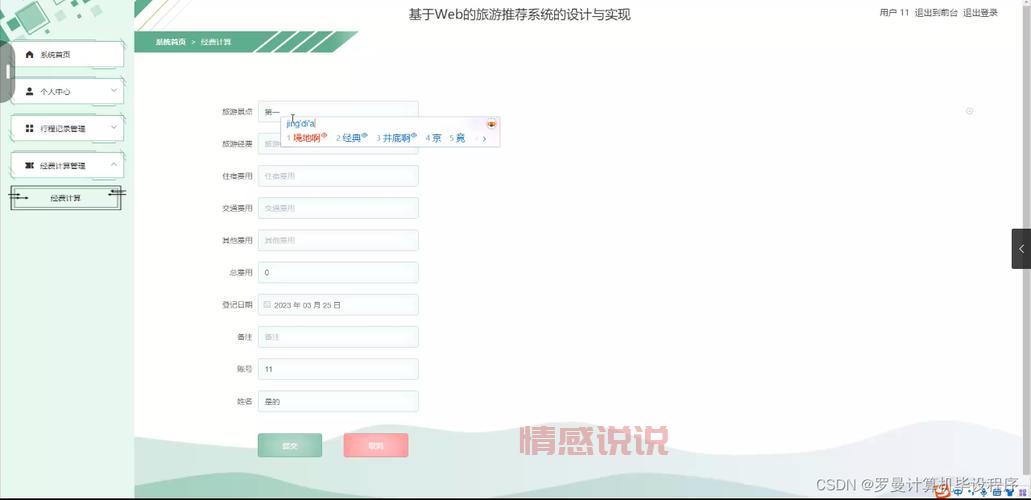Click into the 备注 input field
Image resolution: width=1031 pixels, height=500 pixels.
coord(338,337)
